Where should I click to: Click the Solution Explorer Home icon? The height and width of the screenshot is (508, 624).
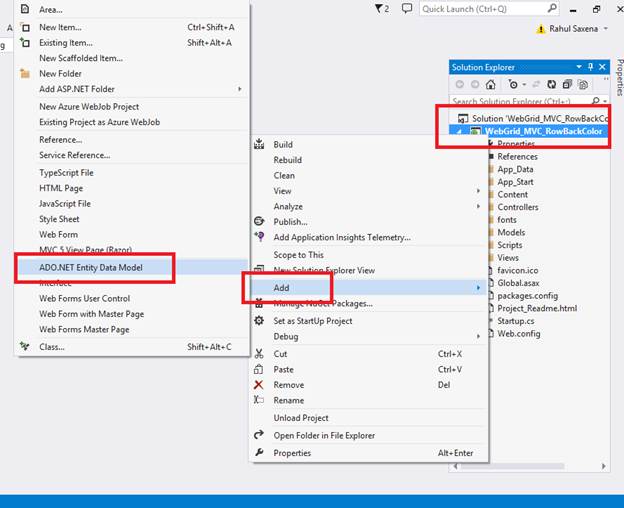point(490,84)
